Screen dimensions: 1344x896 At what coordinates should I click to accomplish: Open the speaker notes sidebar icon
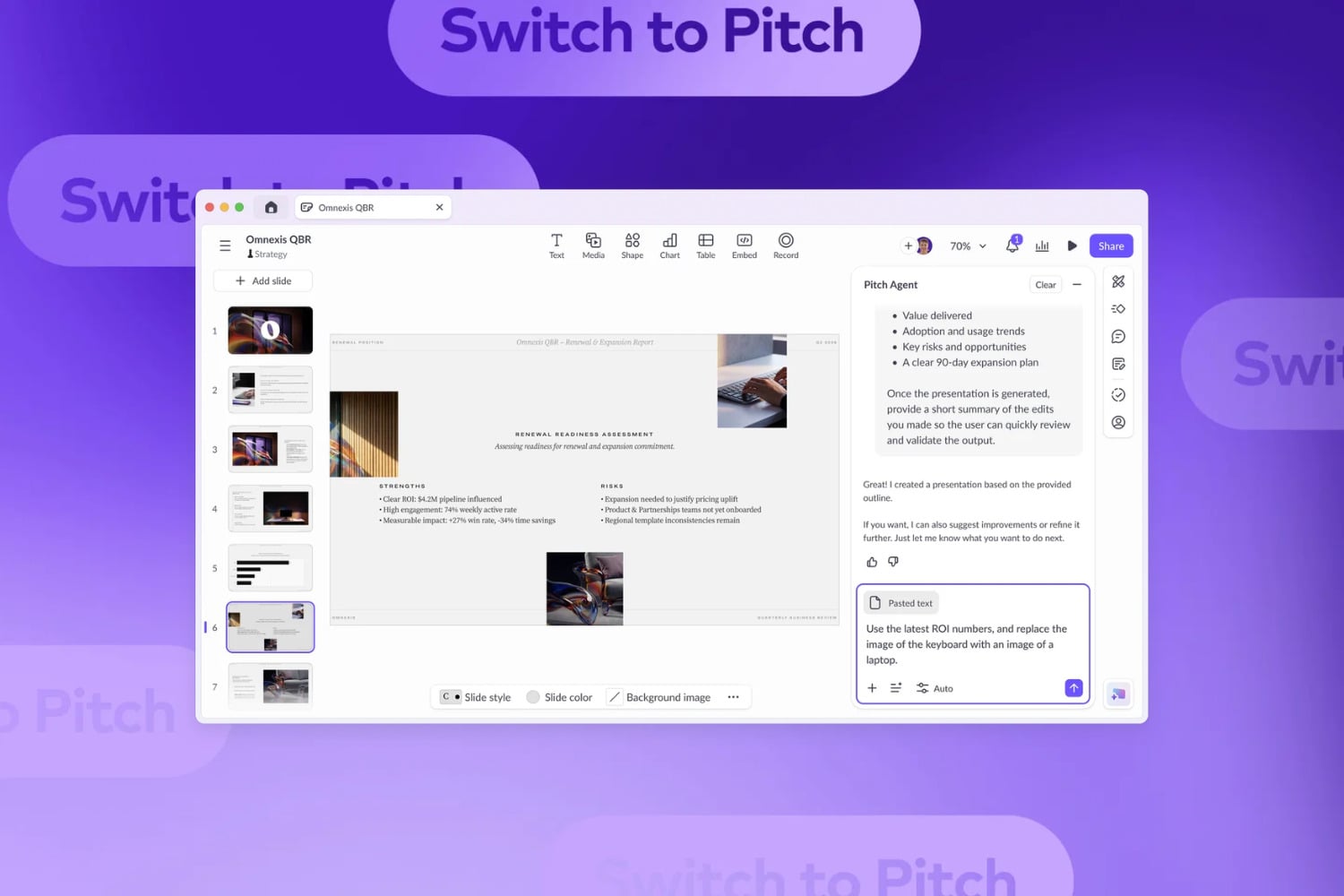[1118, 365]
